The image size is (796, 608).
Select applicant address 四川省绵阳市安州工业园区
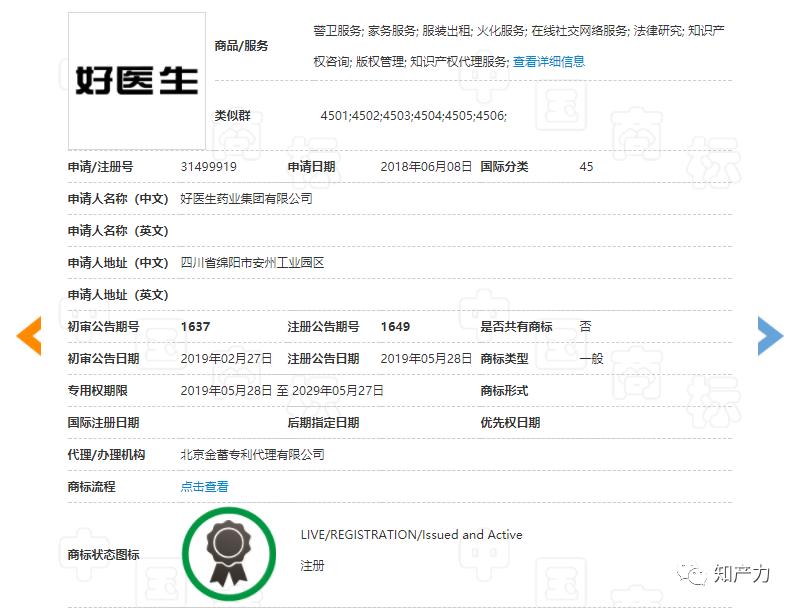(x=252, y=263)
